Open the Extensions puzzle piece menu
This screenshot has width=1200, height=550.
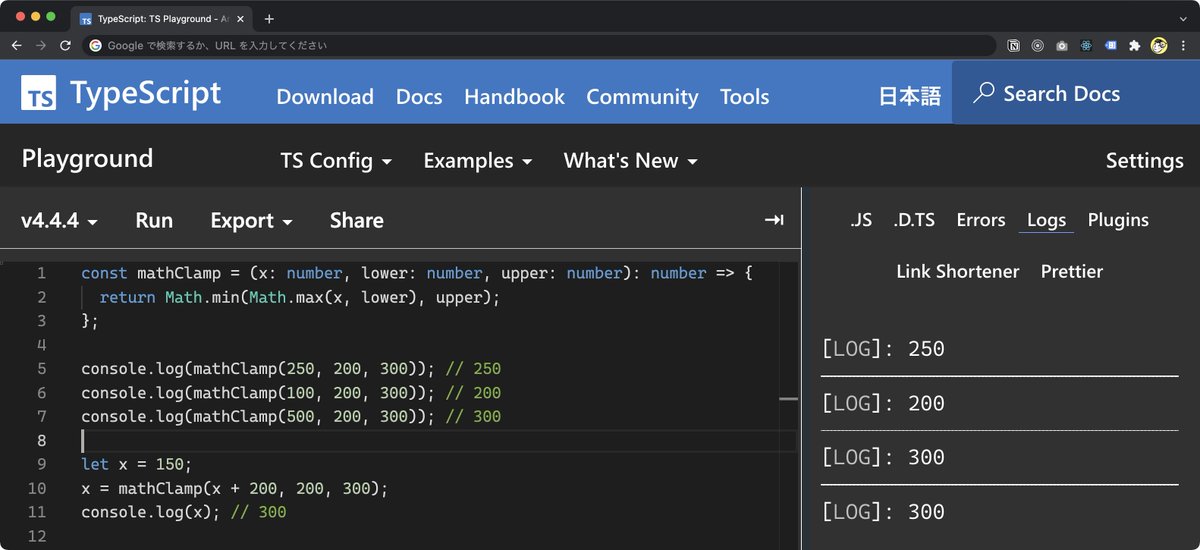click(1134, 45)
